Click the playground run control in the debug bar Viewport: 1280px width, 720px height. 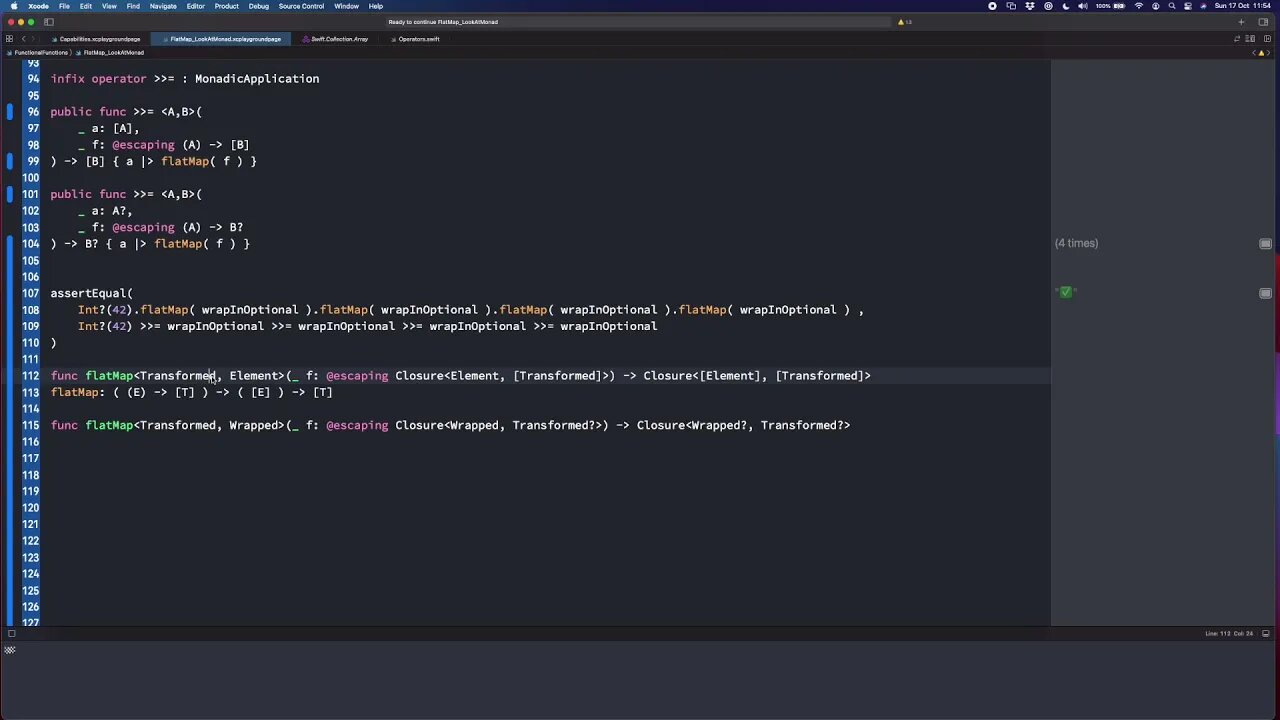point(9,650)
